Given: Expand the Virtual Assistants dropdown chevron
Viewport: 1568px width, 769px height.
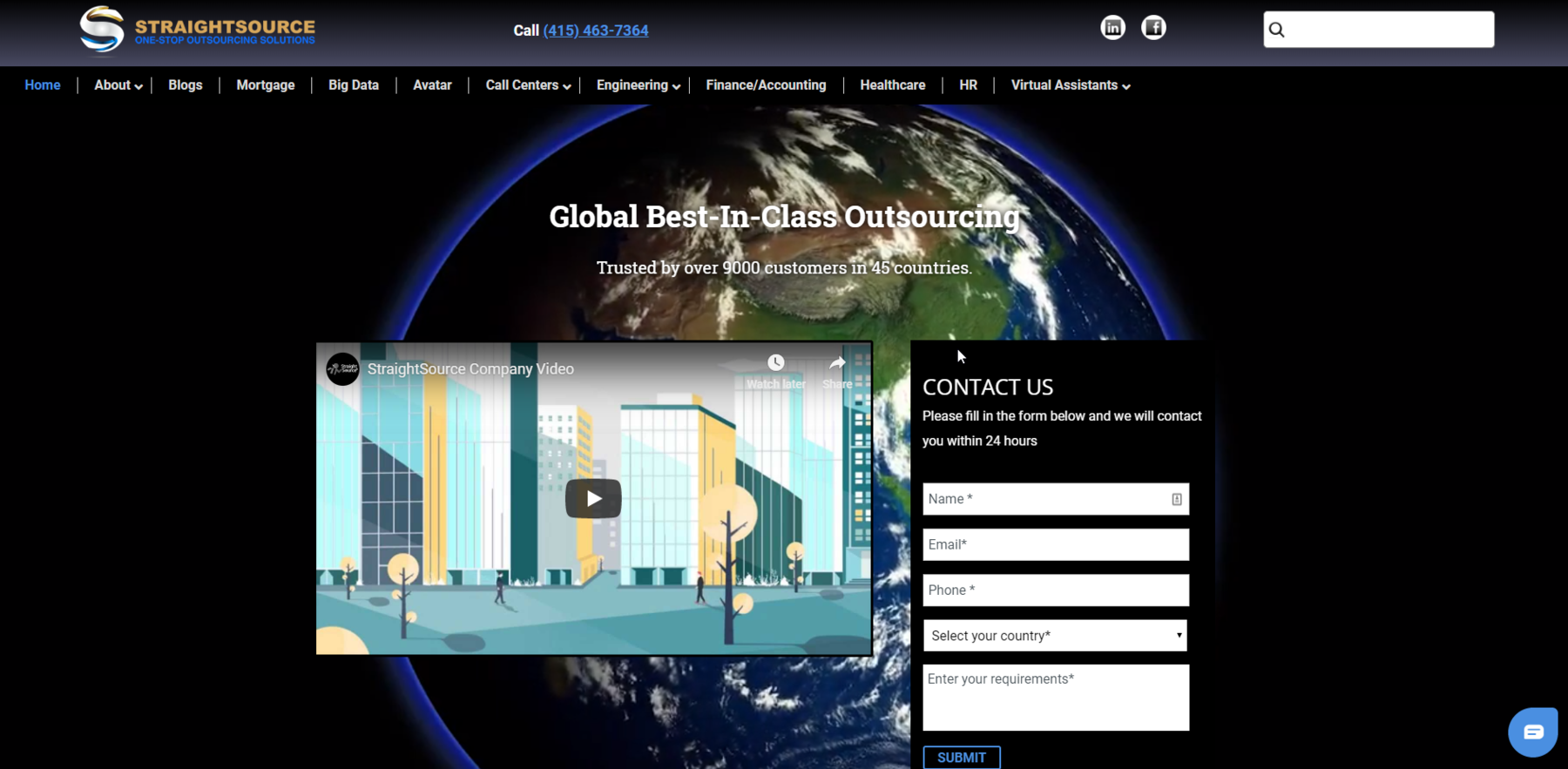Looking at the screenshot, I should pos(1126,86).
